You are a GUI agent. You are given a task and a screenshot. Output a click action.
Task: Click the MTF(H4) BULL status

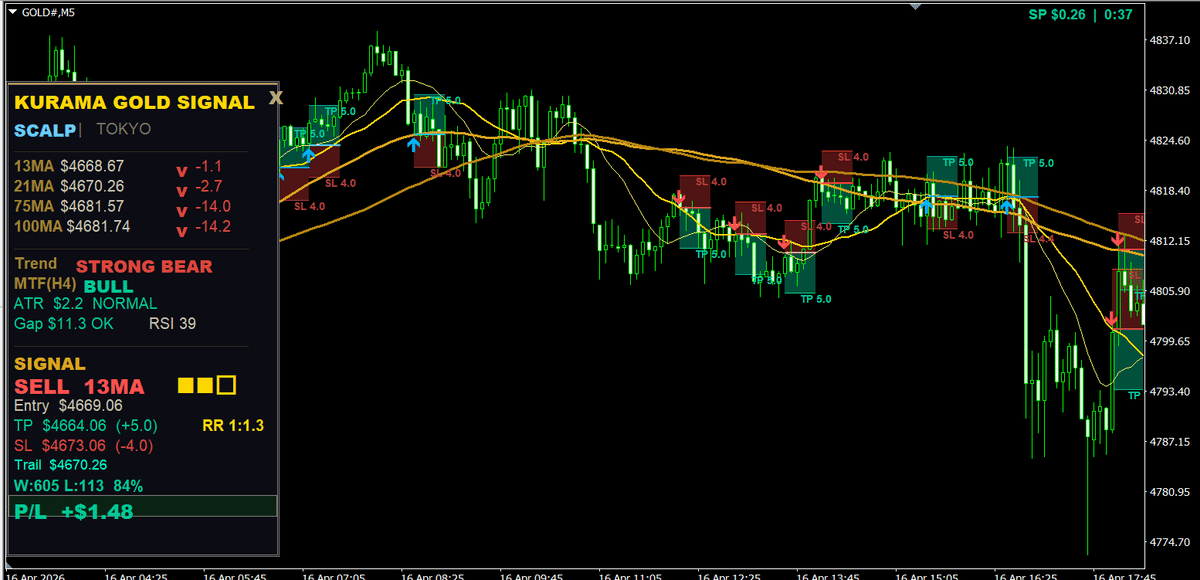coord(74,286)
